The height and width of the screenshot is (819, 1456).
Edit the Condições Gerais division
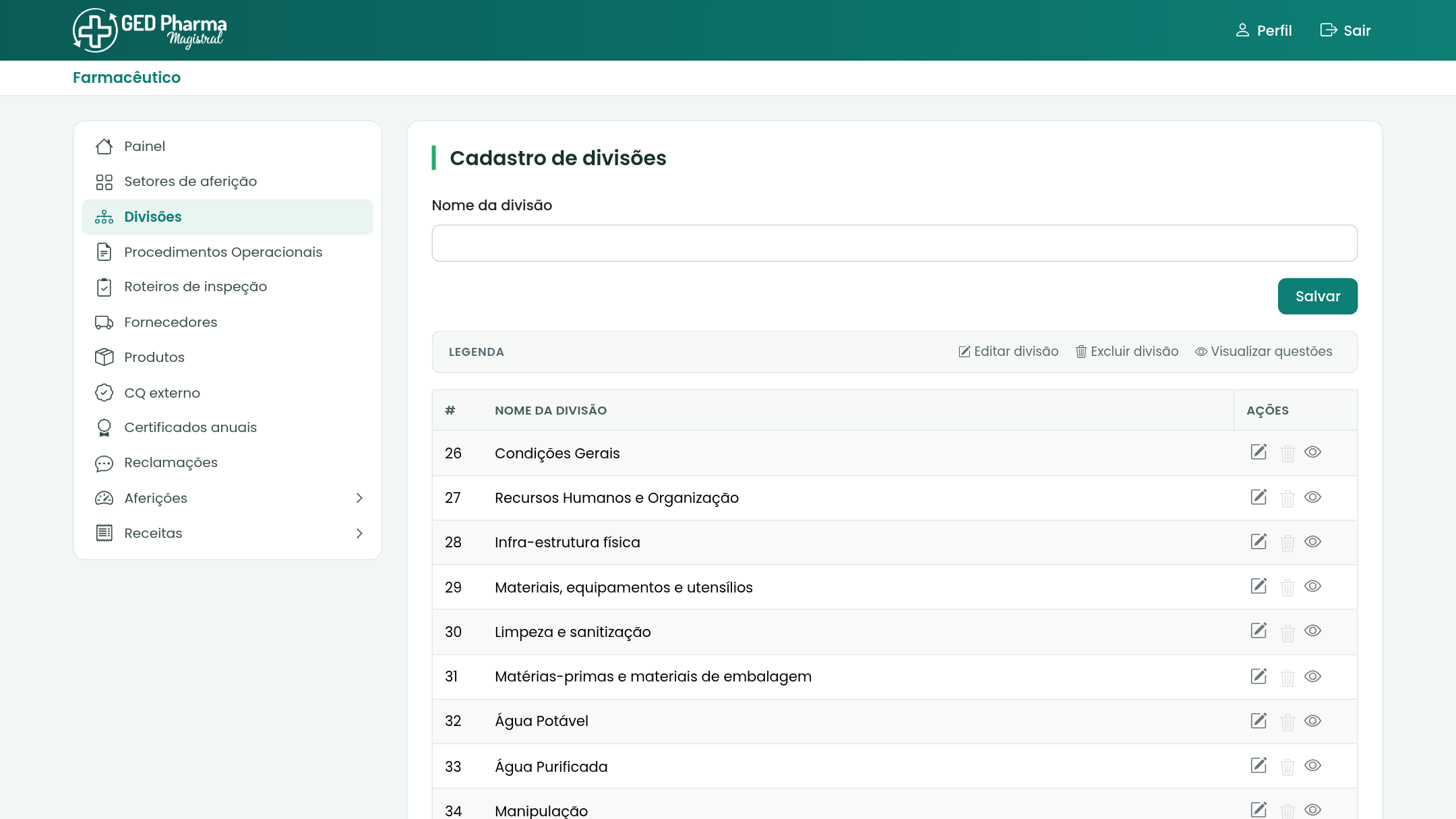(x=1258, y=452)
